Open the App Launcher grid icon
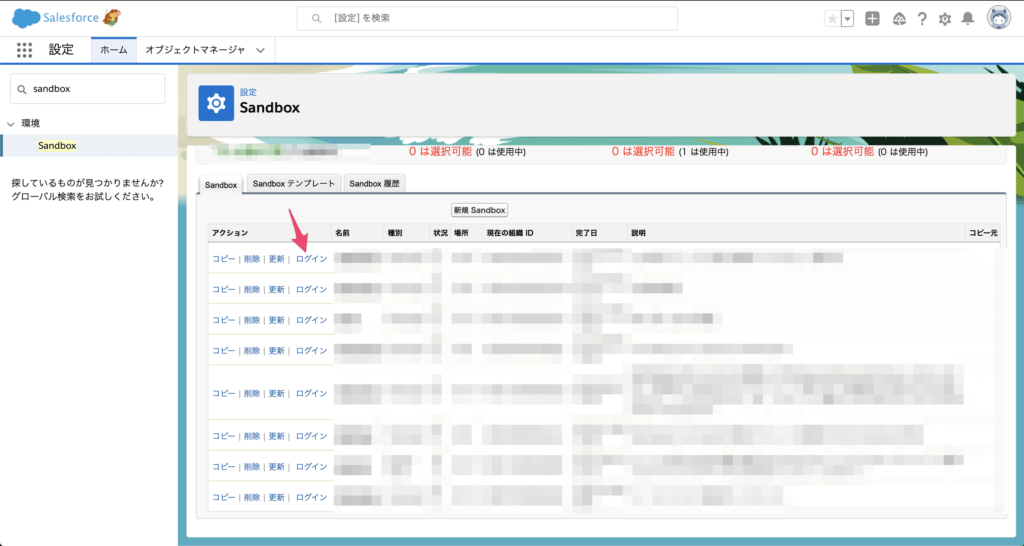Image resolution: width=1024 pixels, height=546 pixels. pos(25,50)
